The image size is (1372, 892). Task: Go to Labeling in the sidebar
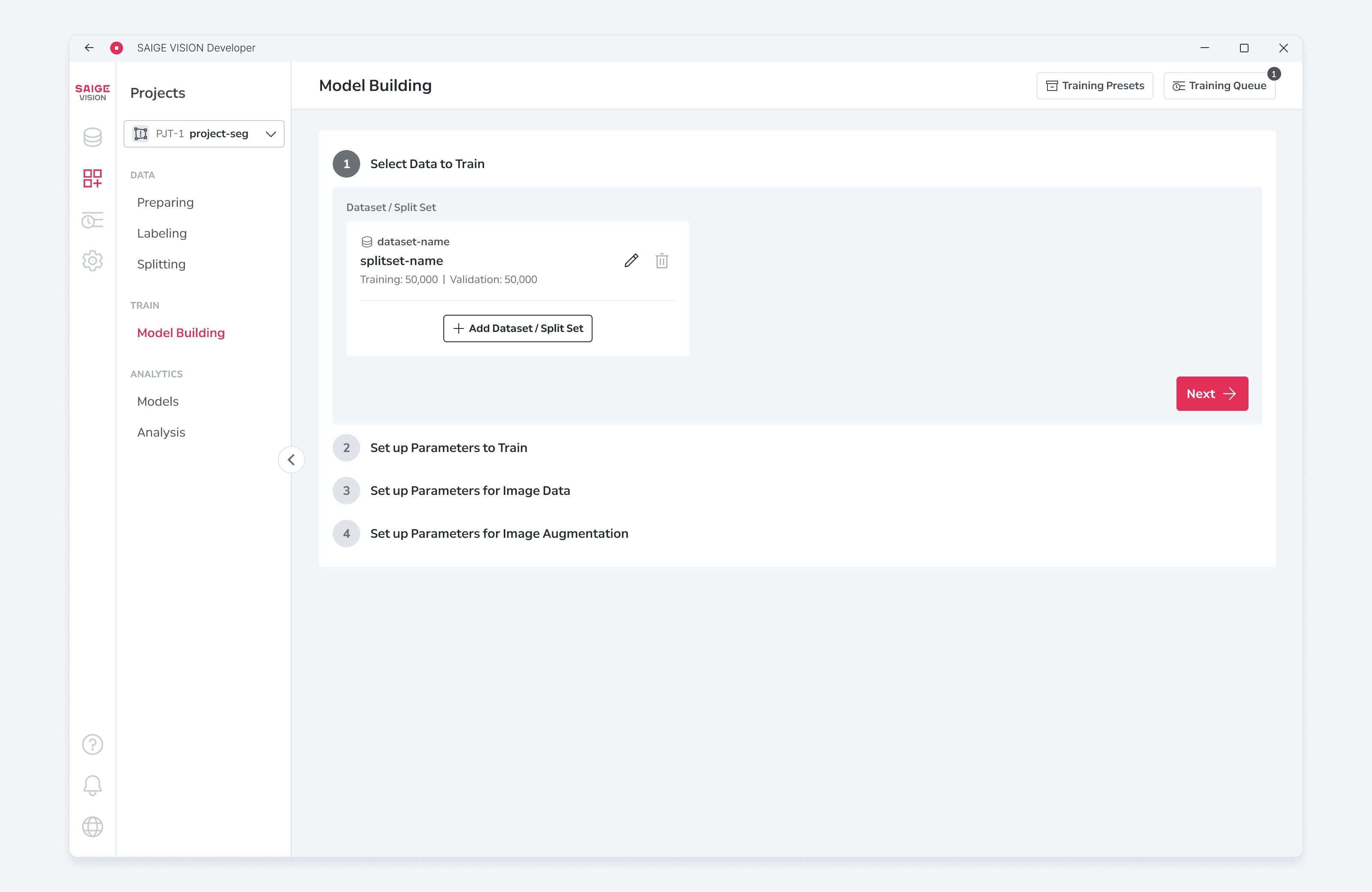pos(161,233)
